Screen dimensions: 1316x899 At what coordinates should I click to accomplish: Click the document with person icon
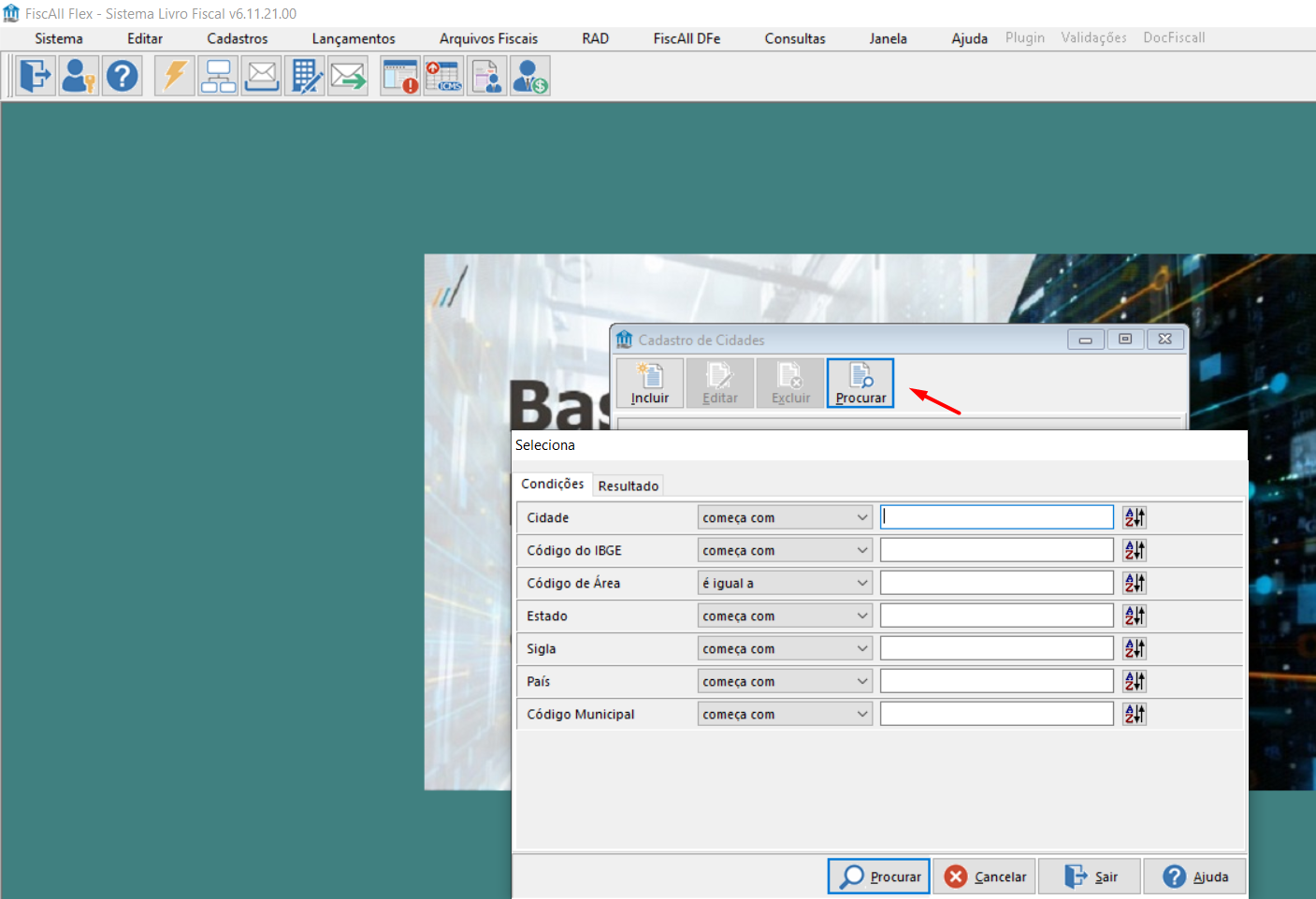pos(486,76)
